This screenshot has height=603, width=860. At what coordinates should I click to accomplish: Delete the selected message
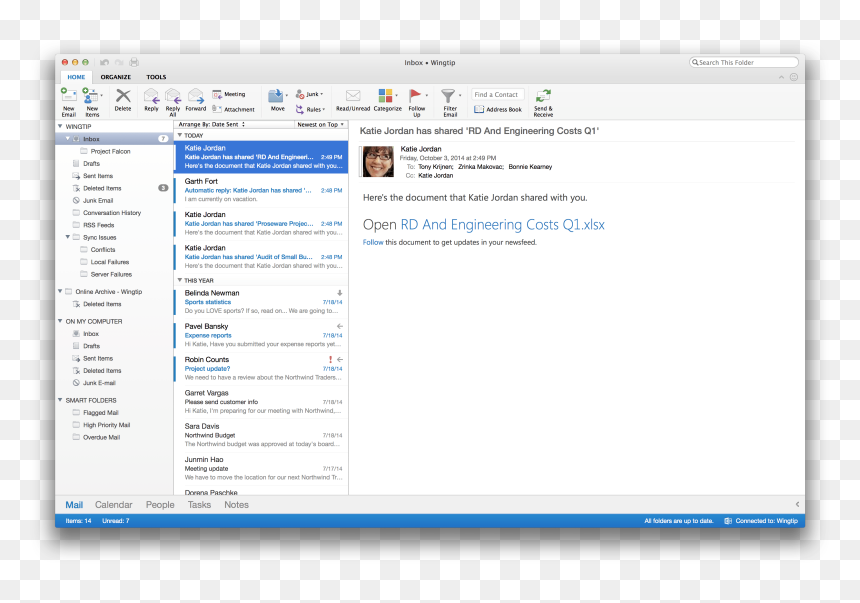[123, 100]
